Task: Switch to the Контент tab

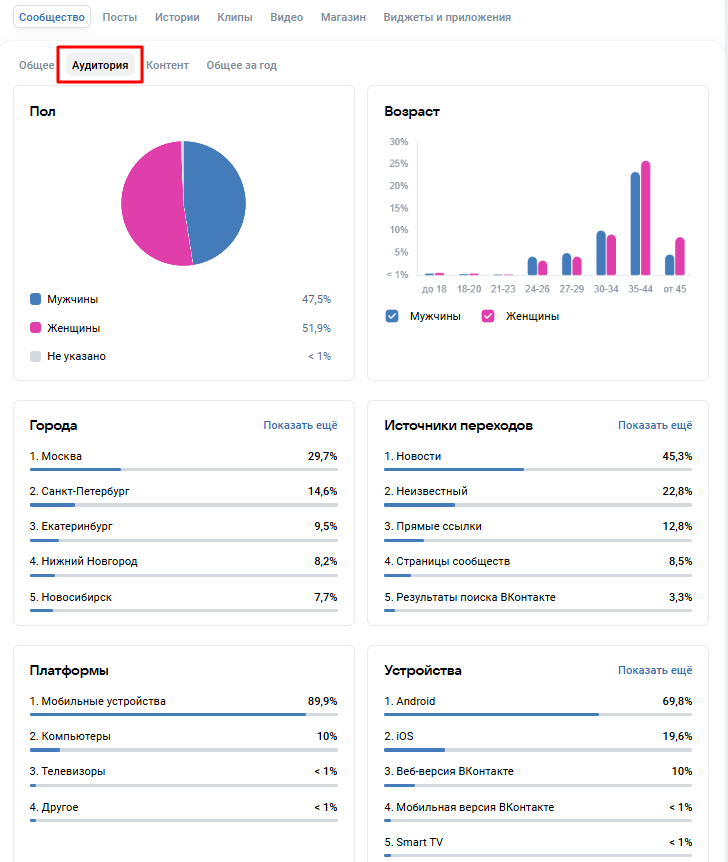Action: click(167, 65)
